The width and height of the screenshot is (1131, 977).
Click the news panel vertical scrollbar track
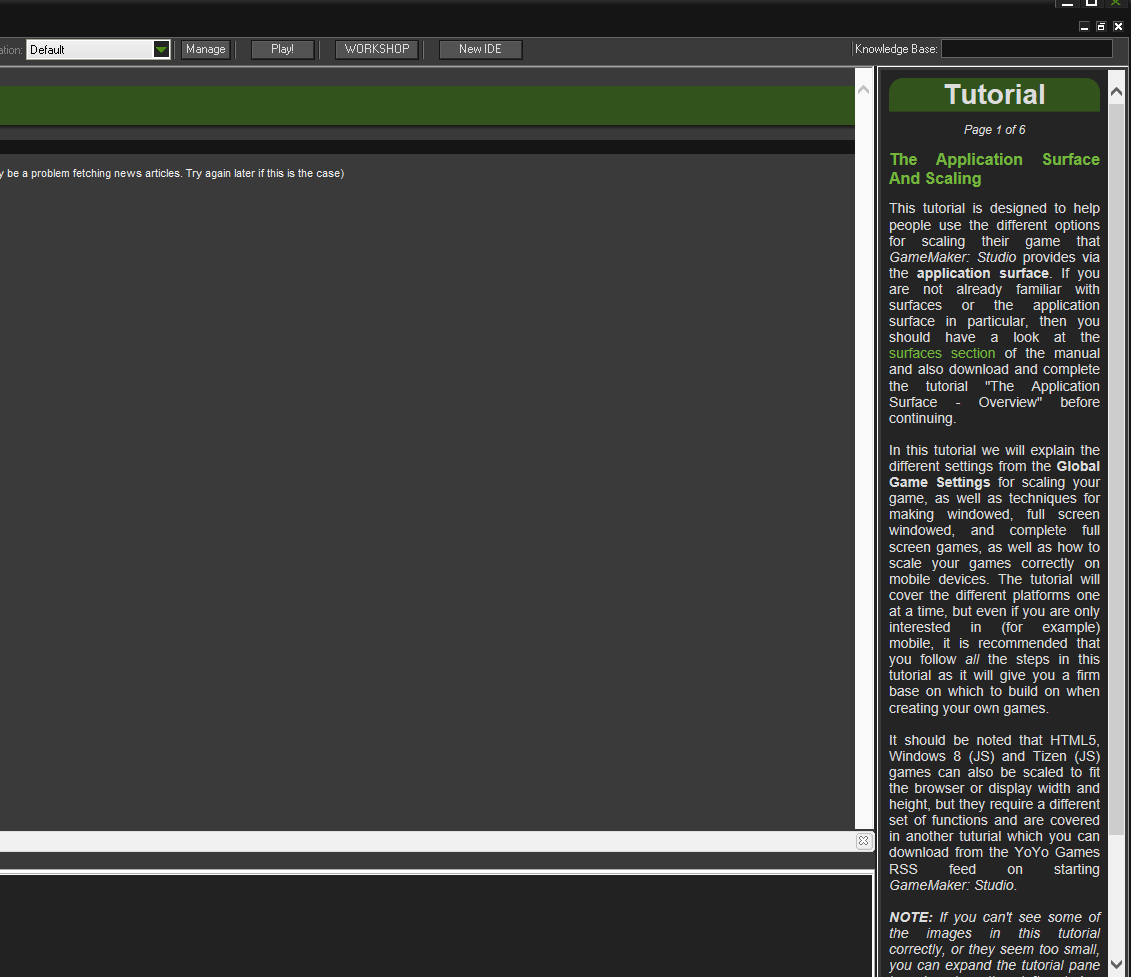coord(863,450)
